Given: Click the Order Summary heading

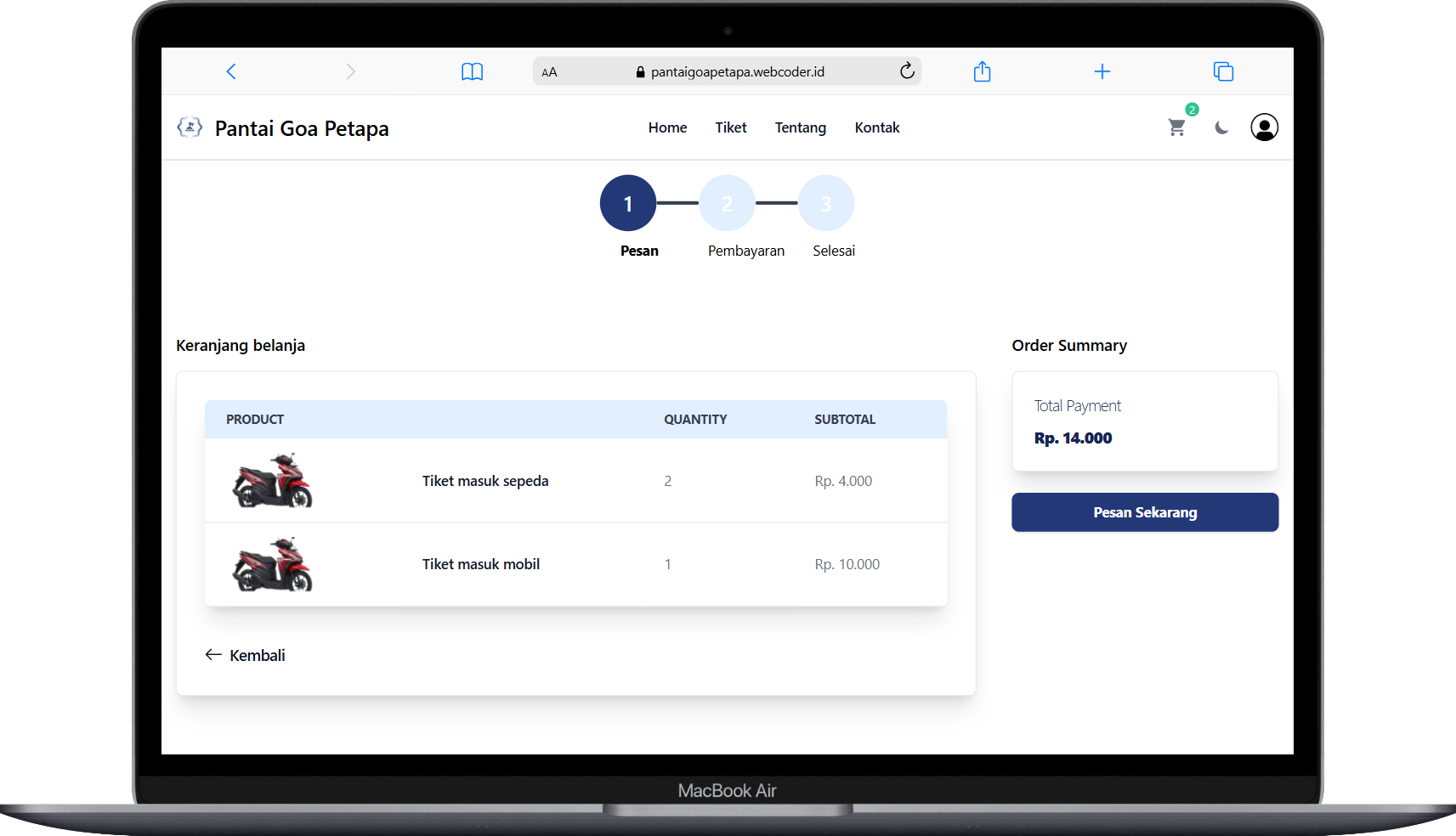Looking at the screenshot, I should [x=1069, y=346].
